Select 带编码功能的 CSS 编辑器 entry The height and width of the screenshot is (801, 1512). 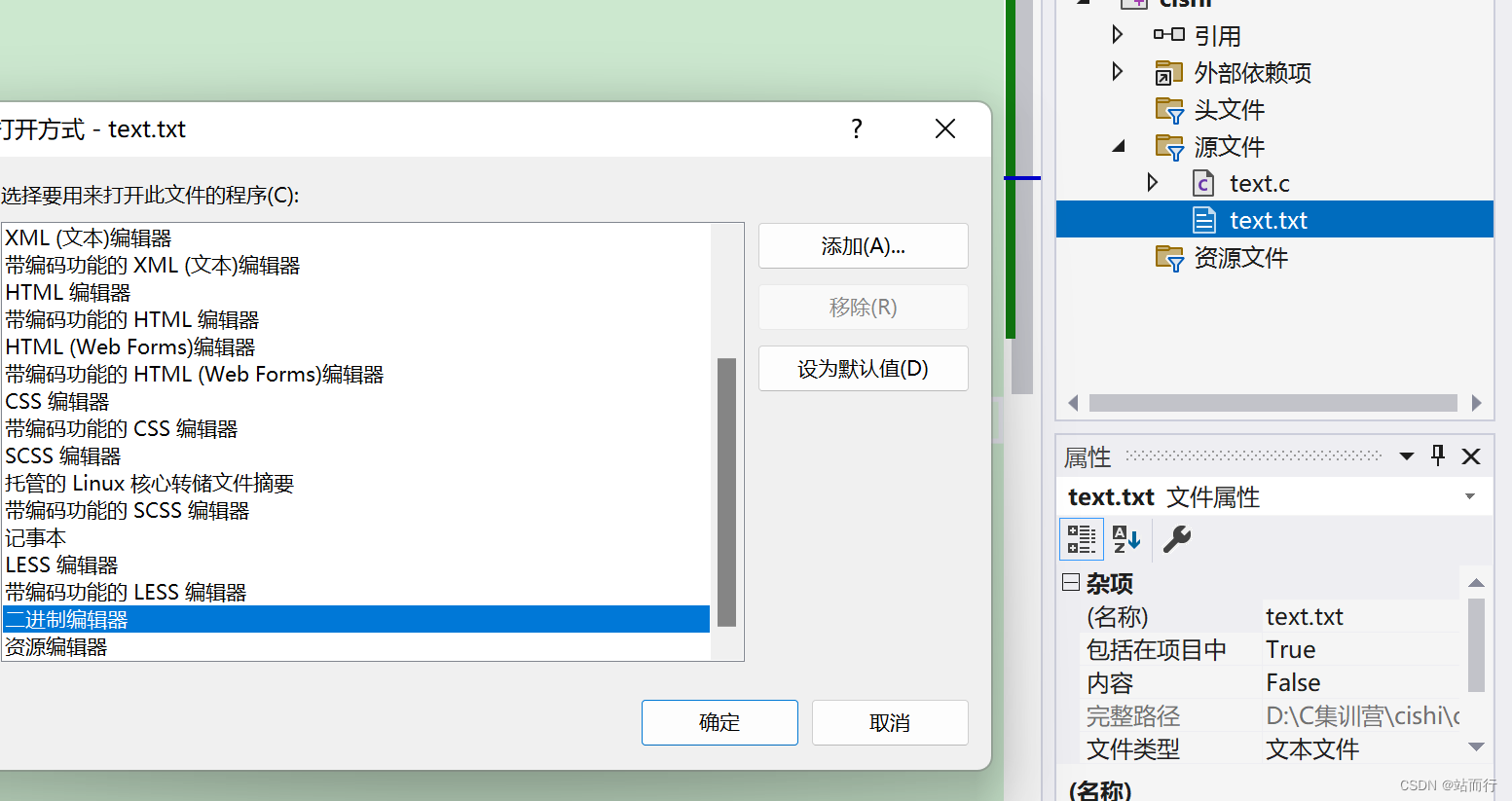356,428
